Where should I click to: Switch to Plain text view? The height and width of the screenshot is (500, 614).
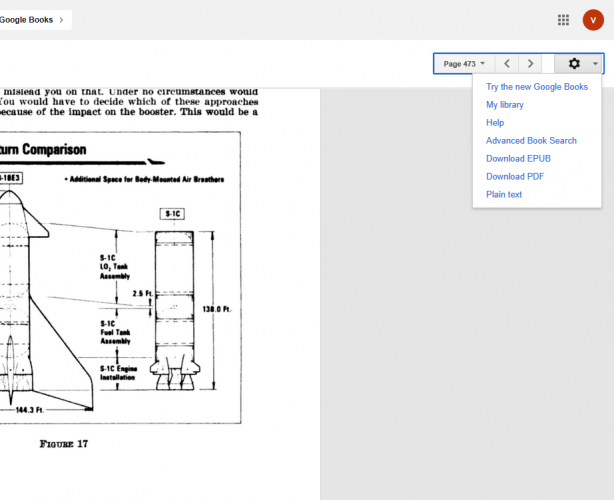coord(504,195)
